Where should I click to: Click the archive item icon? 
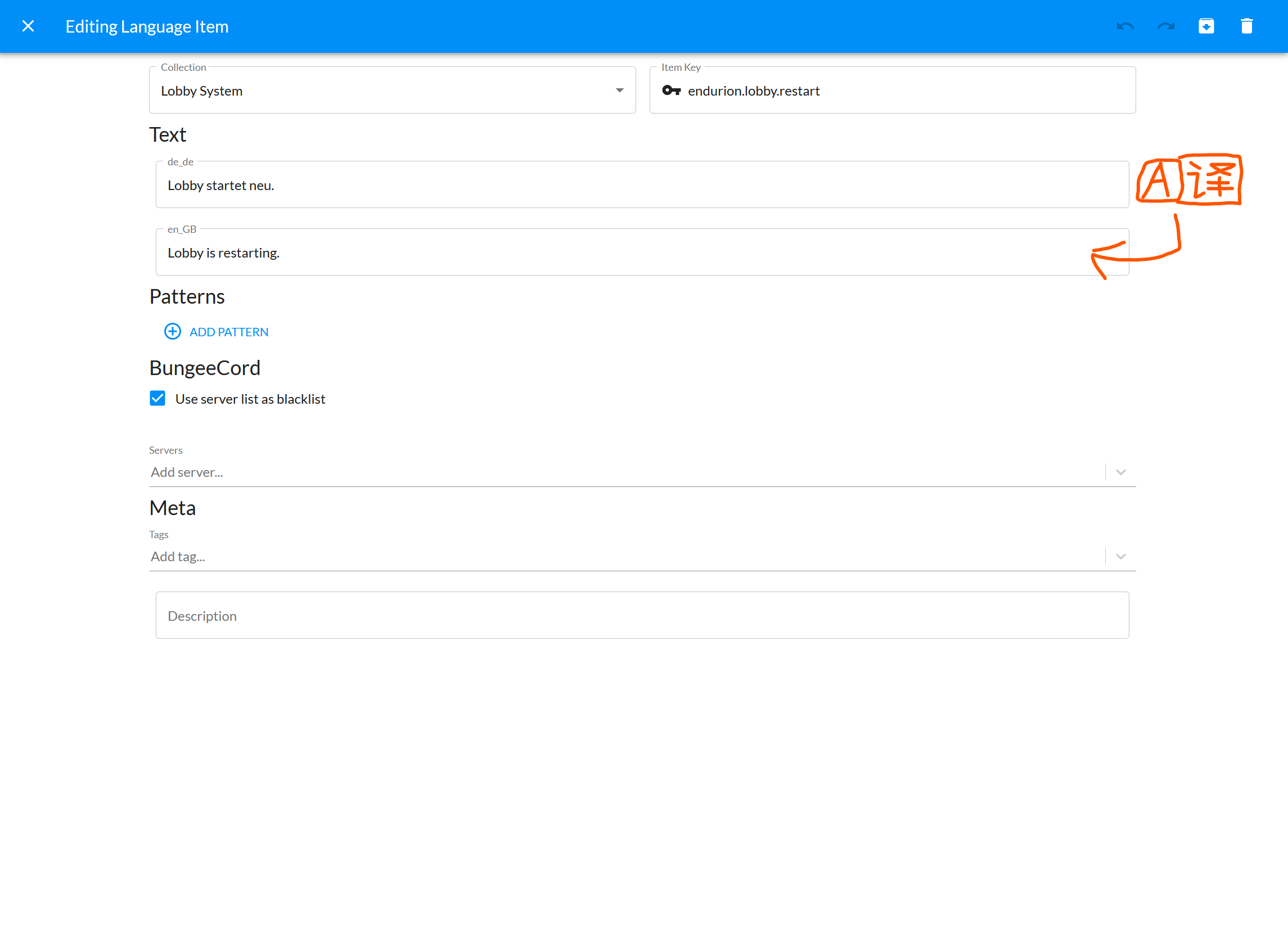pos(1206,26)
